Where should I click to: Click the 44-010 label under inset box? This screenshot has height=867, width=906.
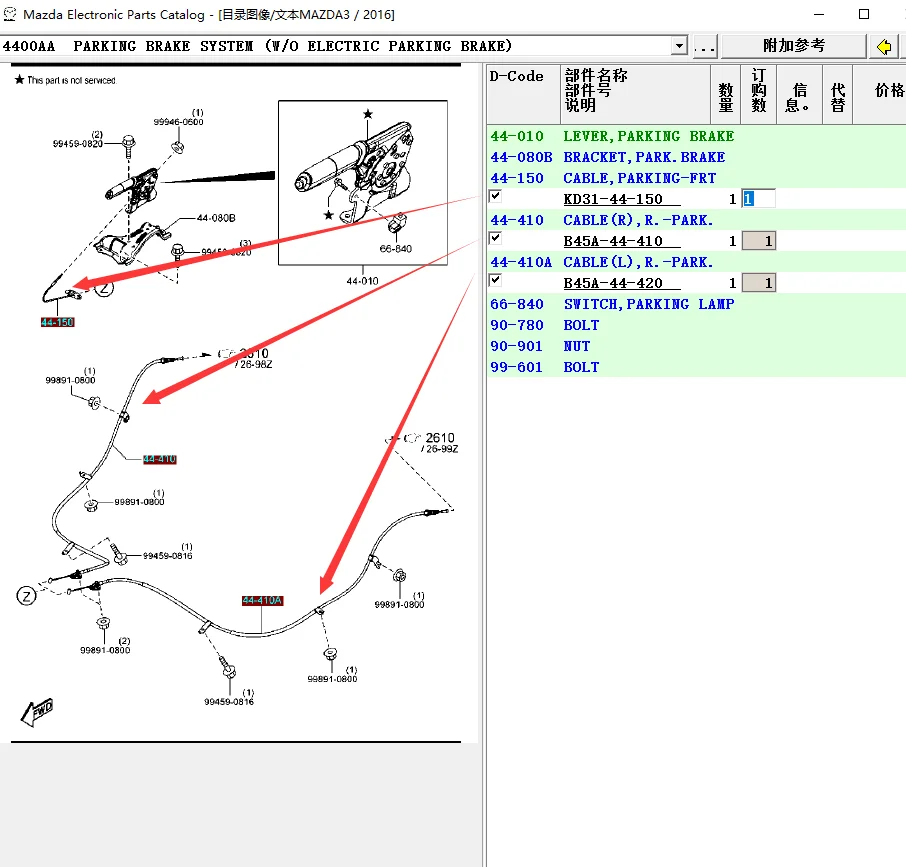pos(362,281)
